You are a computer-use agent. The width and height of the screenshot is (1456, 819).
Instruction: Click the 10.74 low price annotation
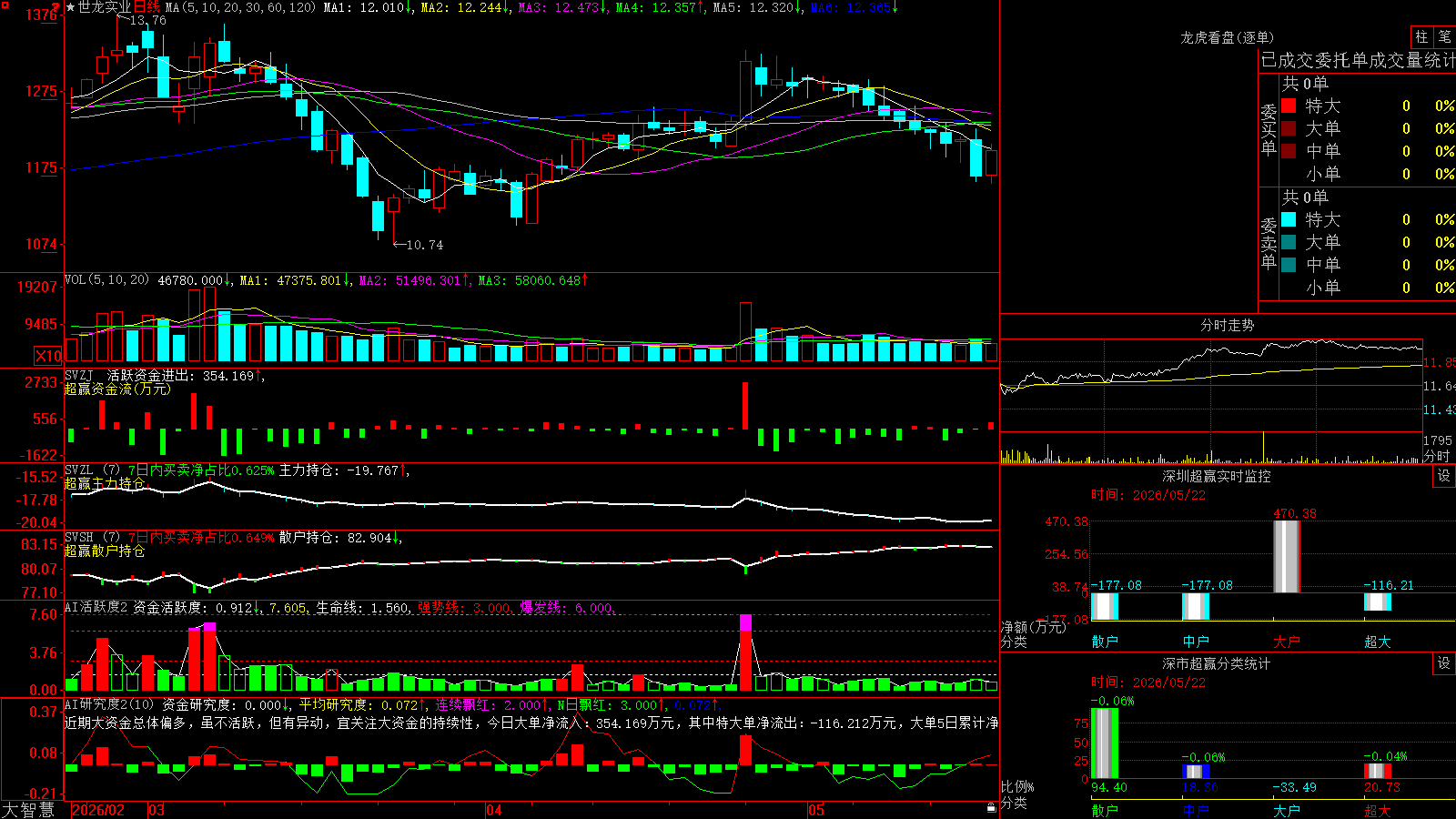[x=425, y=245]
